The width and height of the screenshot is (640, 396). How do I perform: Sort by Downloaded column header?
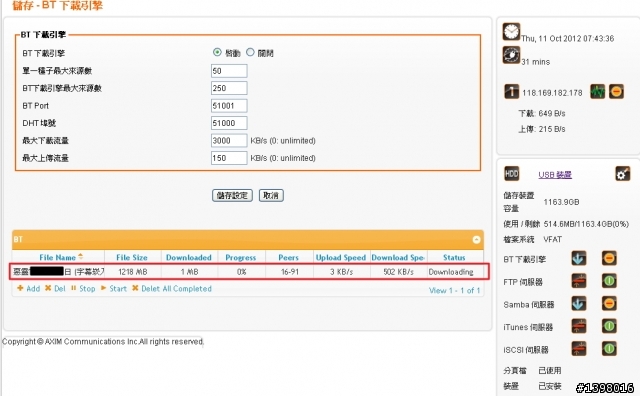point(189,258)
